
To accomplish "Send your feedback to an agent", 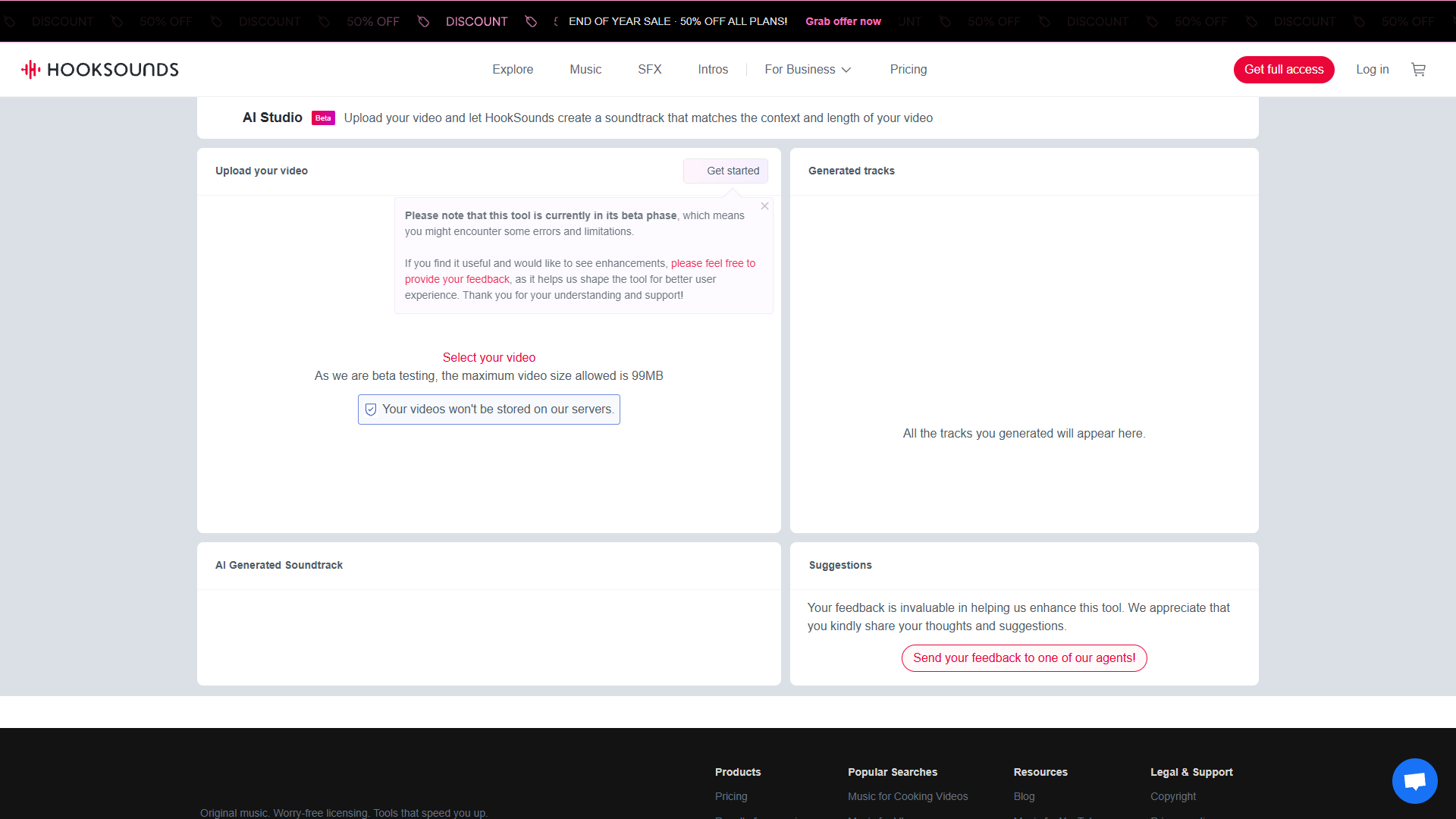I will [x=1025, y=658].
